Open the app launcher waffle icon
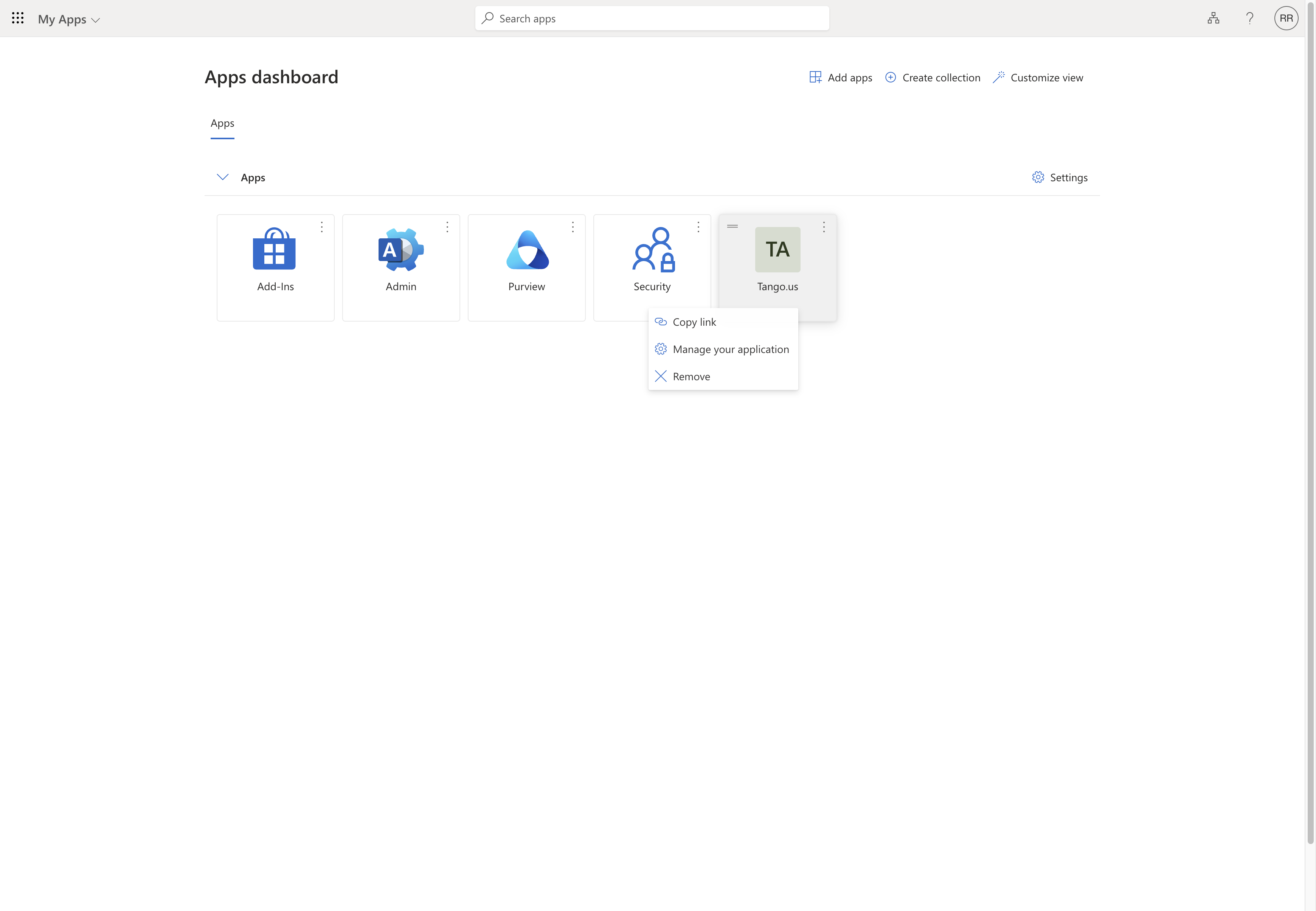The height and width of the screenshot is (911, 1316). [18, 18]
